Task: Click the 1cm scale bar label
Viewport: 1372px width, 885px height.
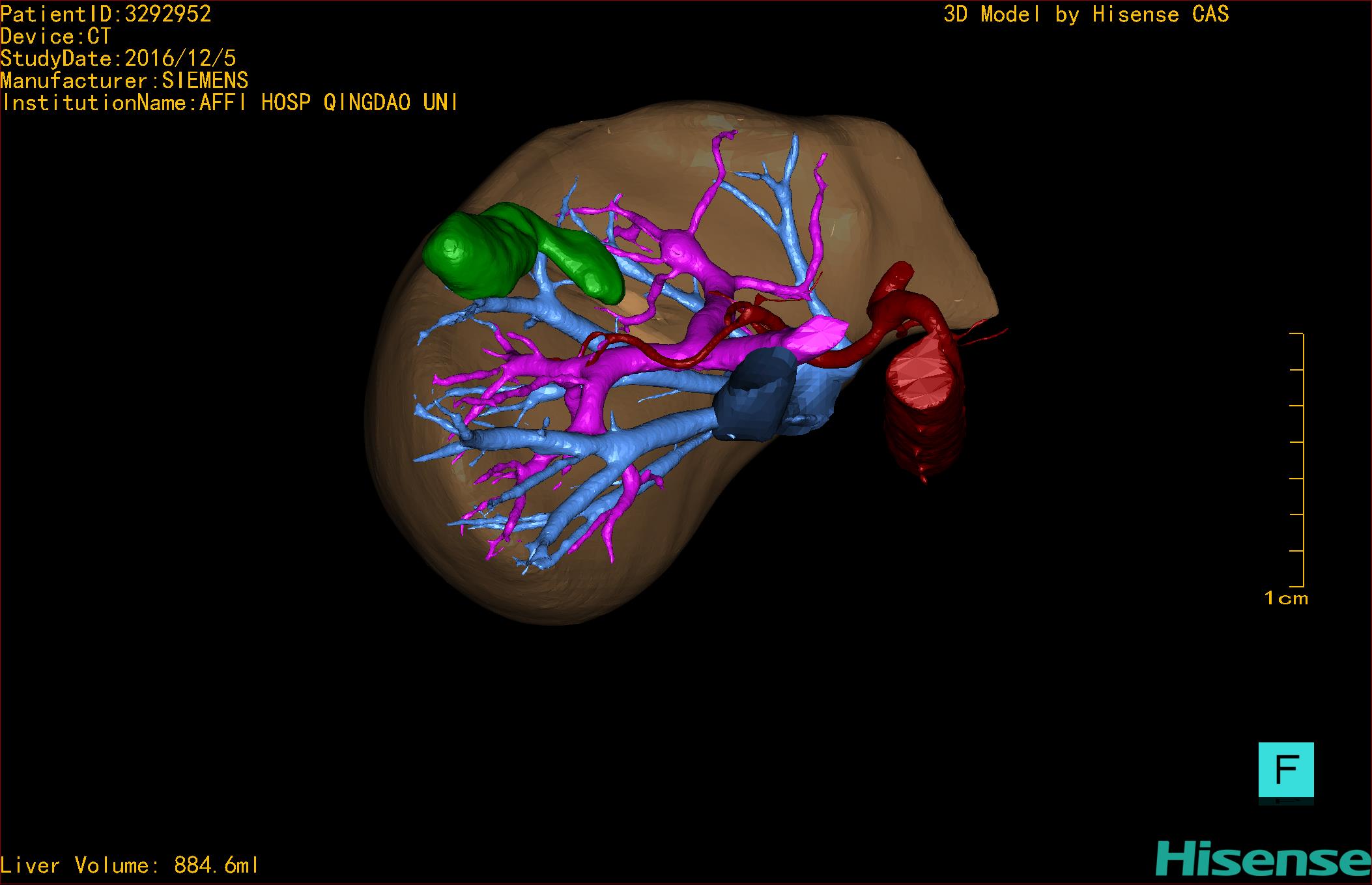Action: point(1285,598)
